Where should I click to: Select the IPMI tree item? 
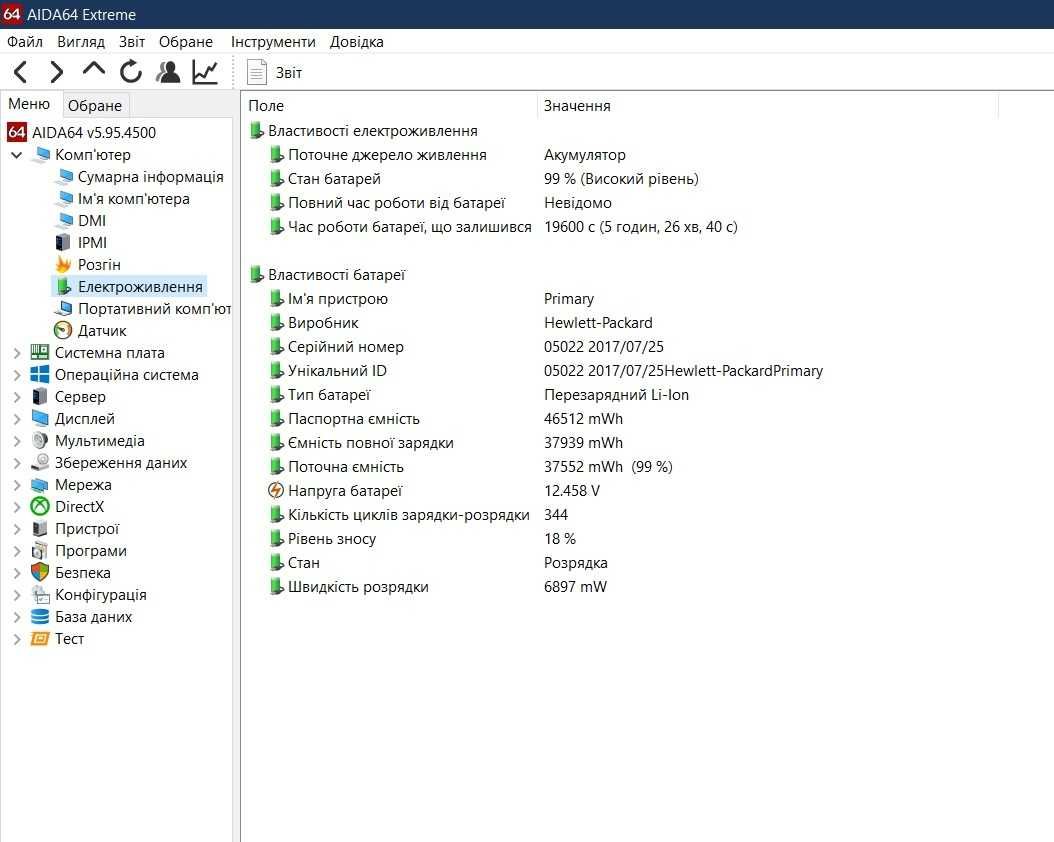coord(93,243)
